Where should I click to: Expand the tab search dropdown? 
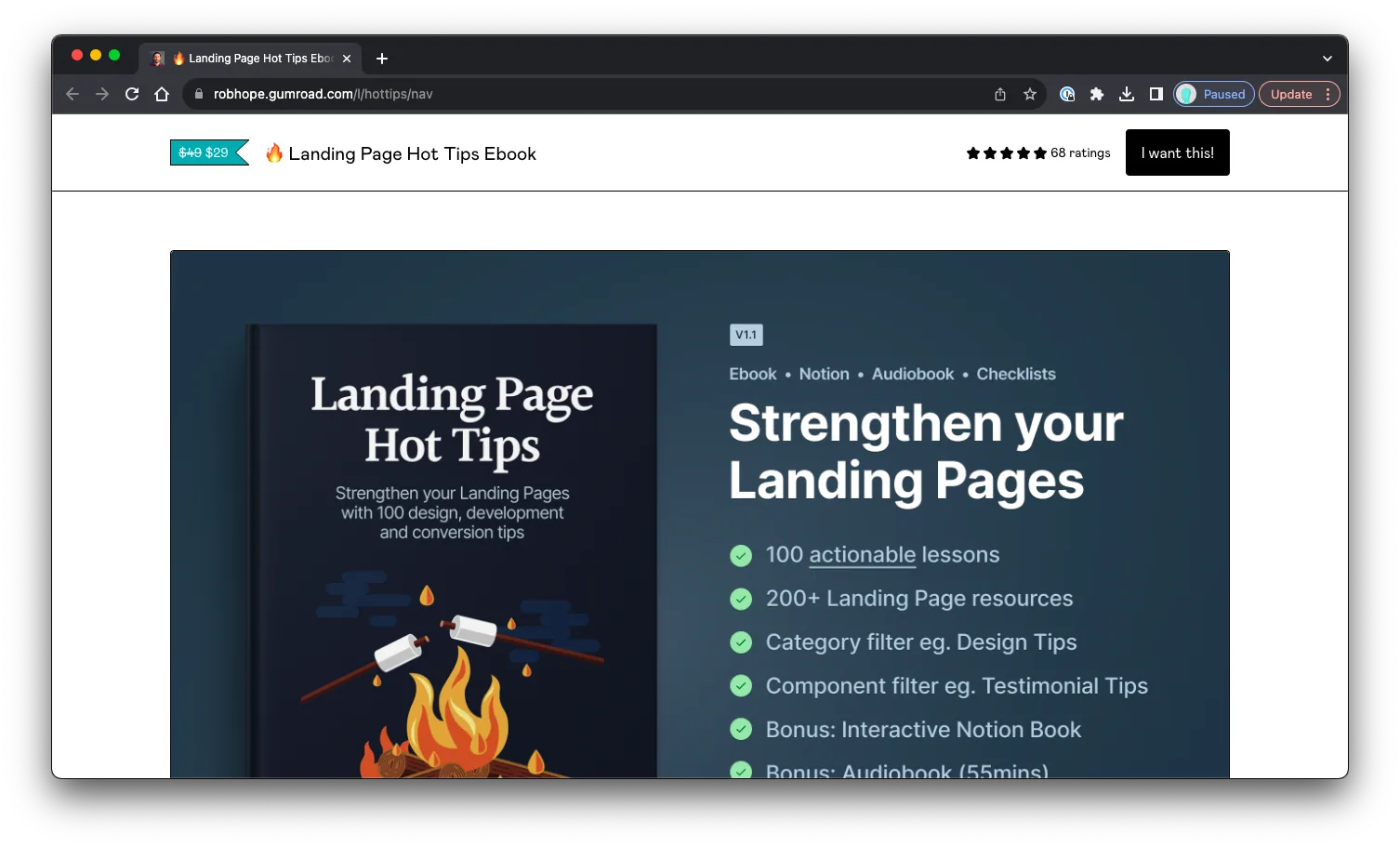[x=1327, y=59]
